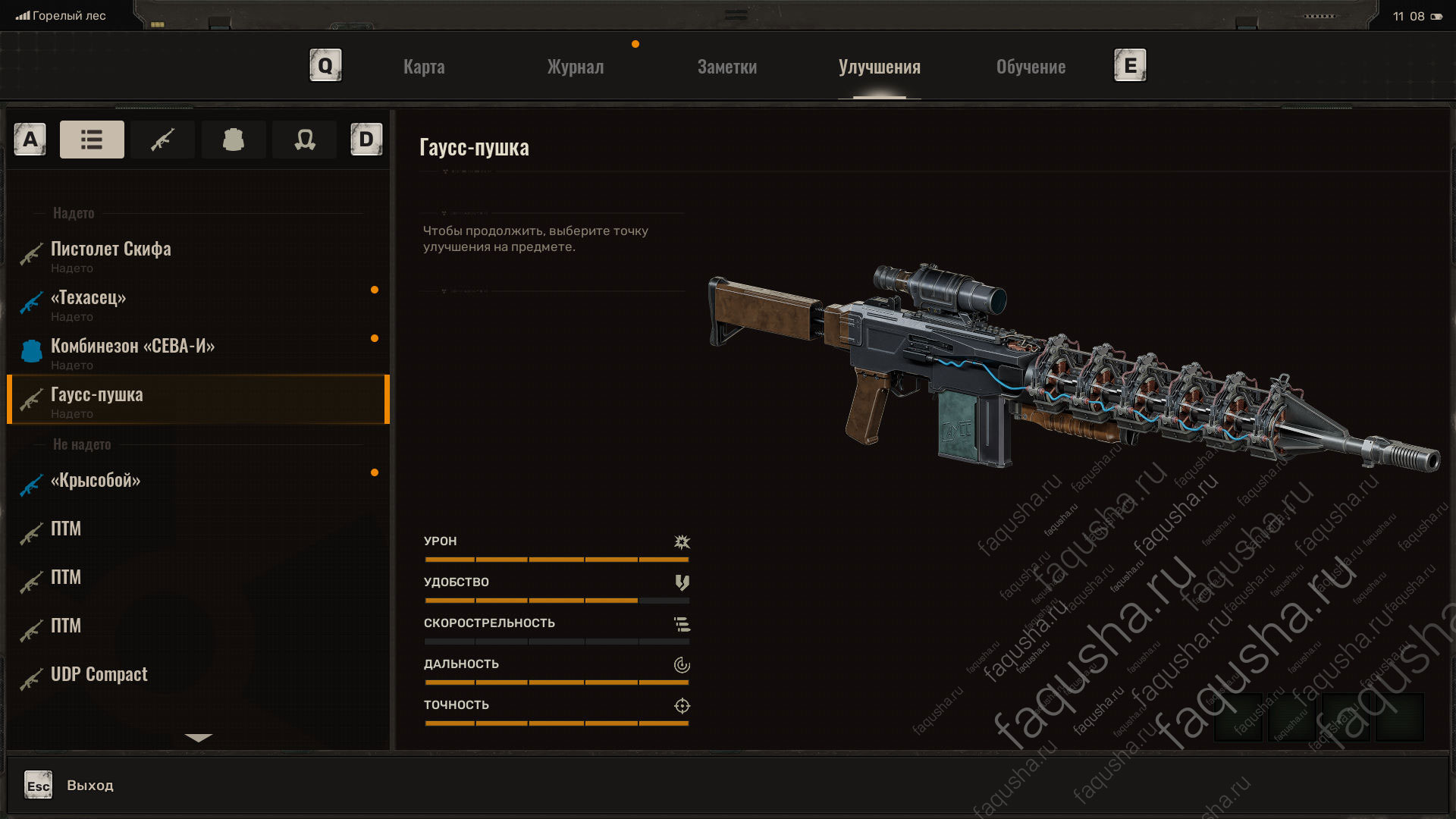Click the A previous-category key icon
Screen dimensions: 1456x819
coord(30,140)
